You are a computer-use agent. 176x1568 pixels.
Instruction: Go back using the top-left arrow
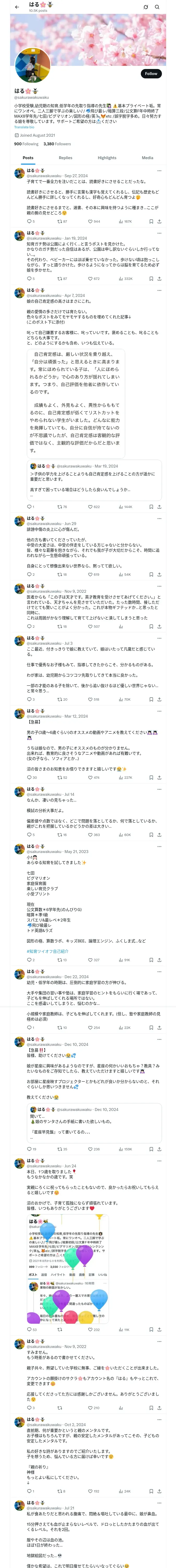pos(17,7)
